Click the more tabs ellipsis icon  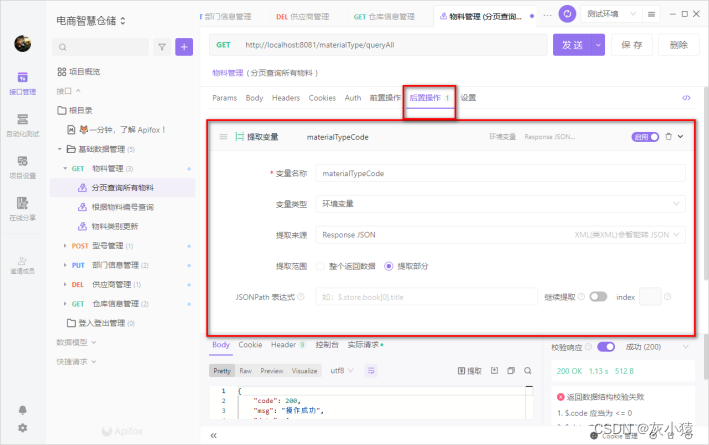(x=548, y=15)
